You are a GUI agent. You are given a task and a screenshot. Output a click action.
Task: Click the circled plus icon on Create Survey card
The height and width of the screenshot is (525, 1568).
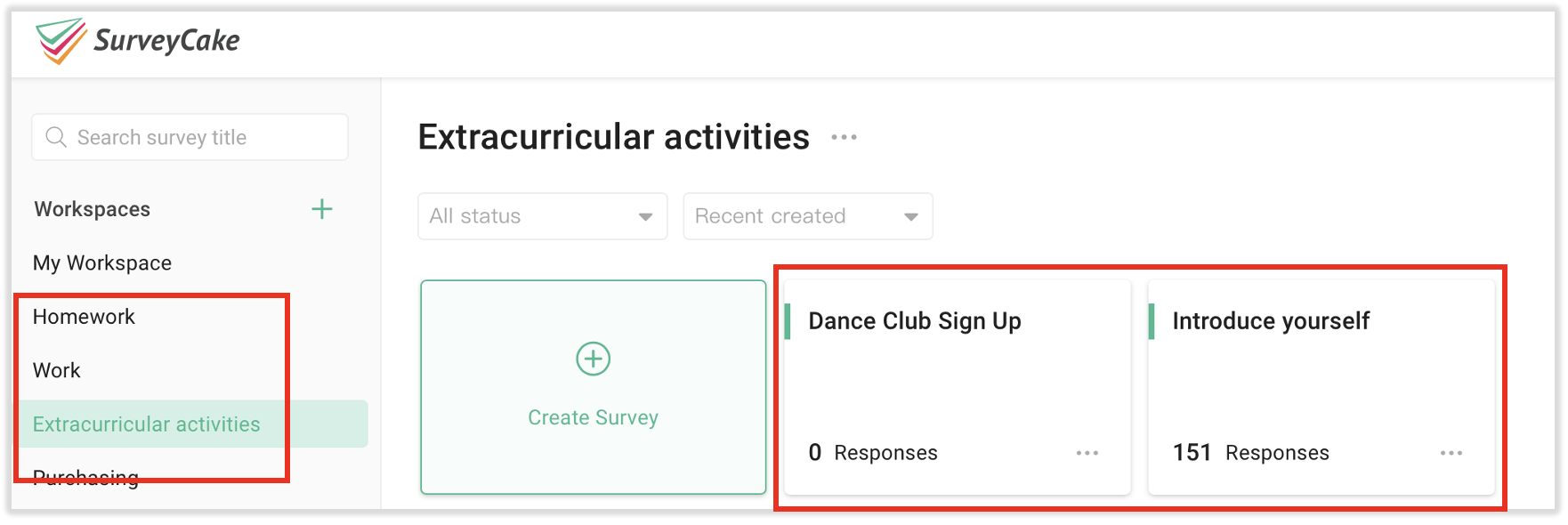point(593,359)
